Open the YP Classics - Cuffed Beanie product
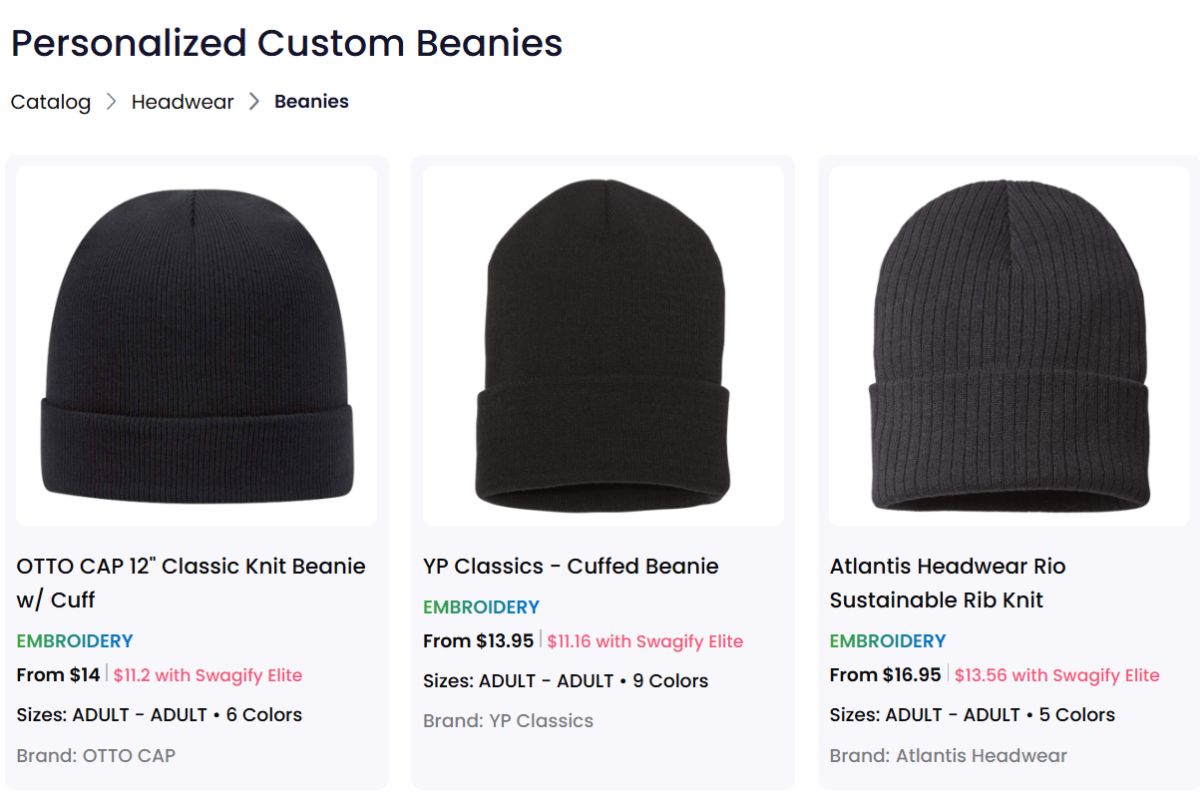 coord(571,566)
